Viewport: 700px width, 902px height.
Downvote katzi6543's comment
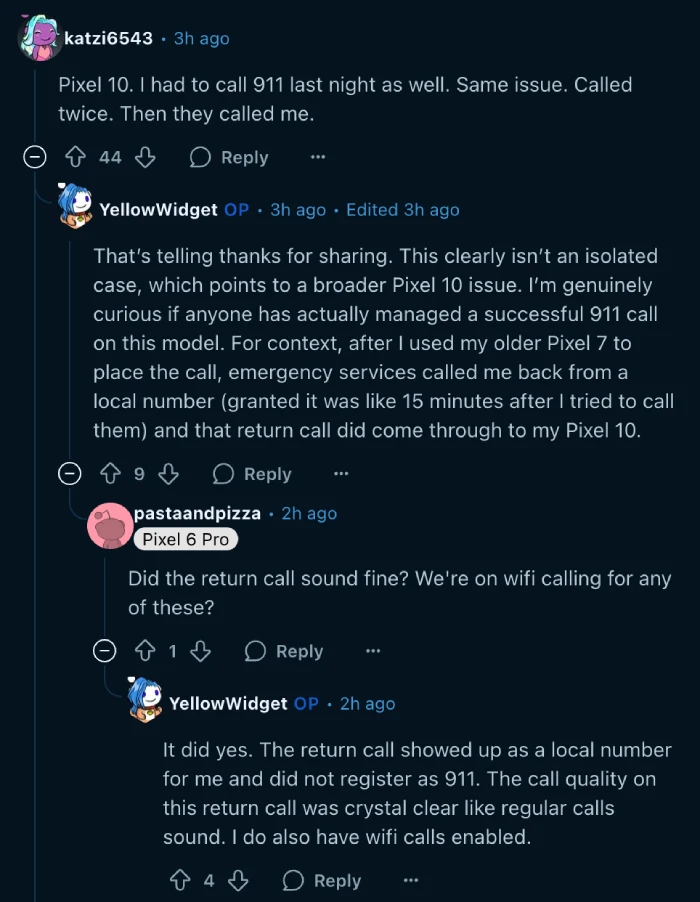tap(145, 157)
